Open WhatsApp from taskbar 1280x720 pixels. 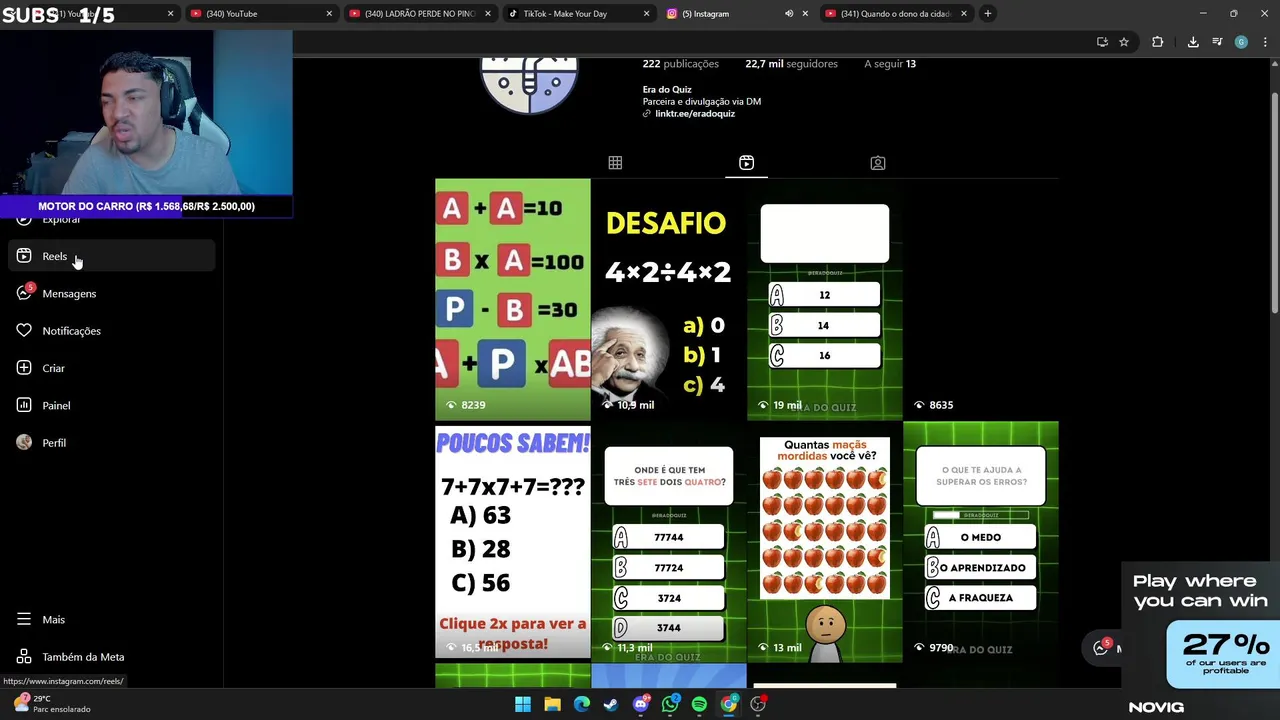(670, 704)
